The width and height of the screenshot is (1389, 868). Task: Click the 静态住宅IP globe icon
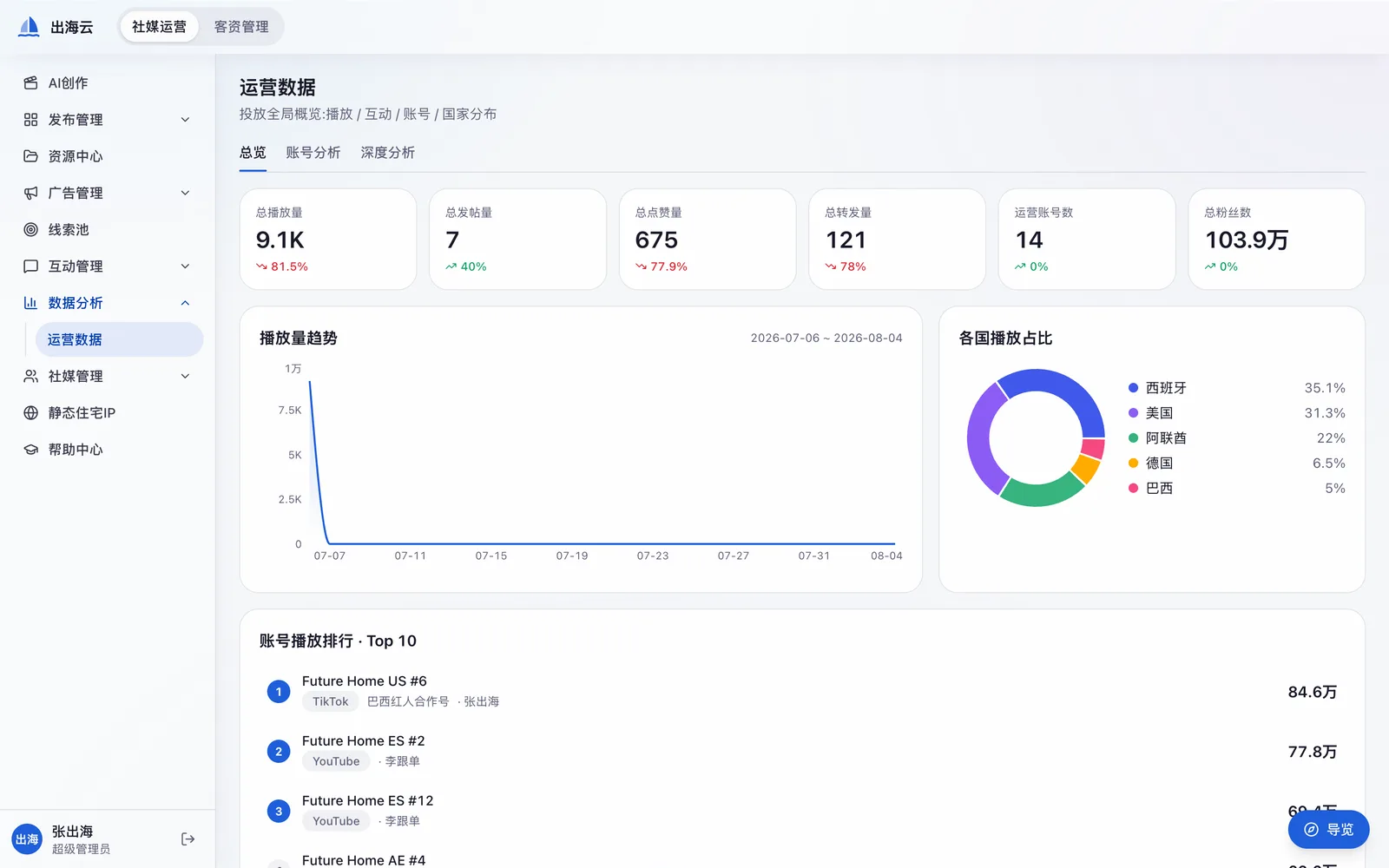pos(30,413)
